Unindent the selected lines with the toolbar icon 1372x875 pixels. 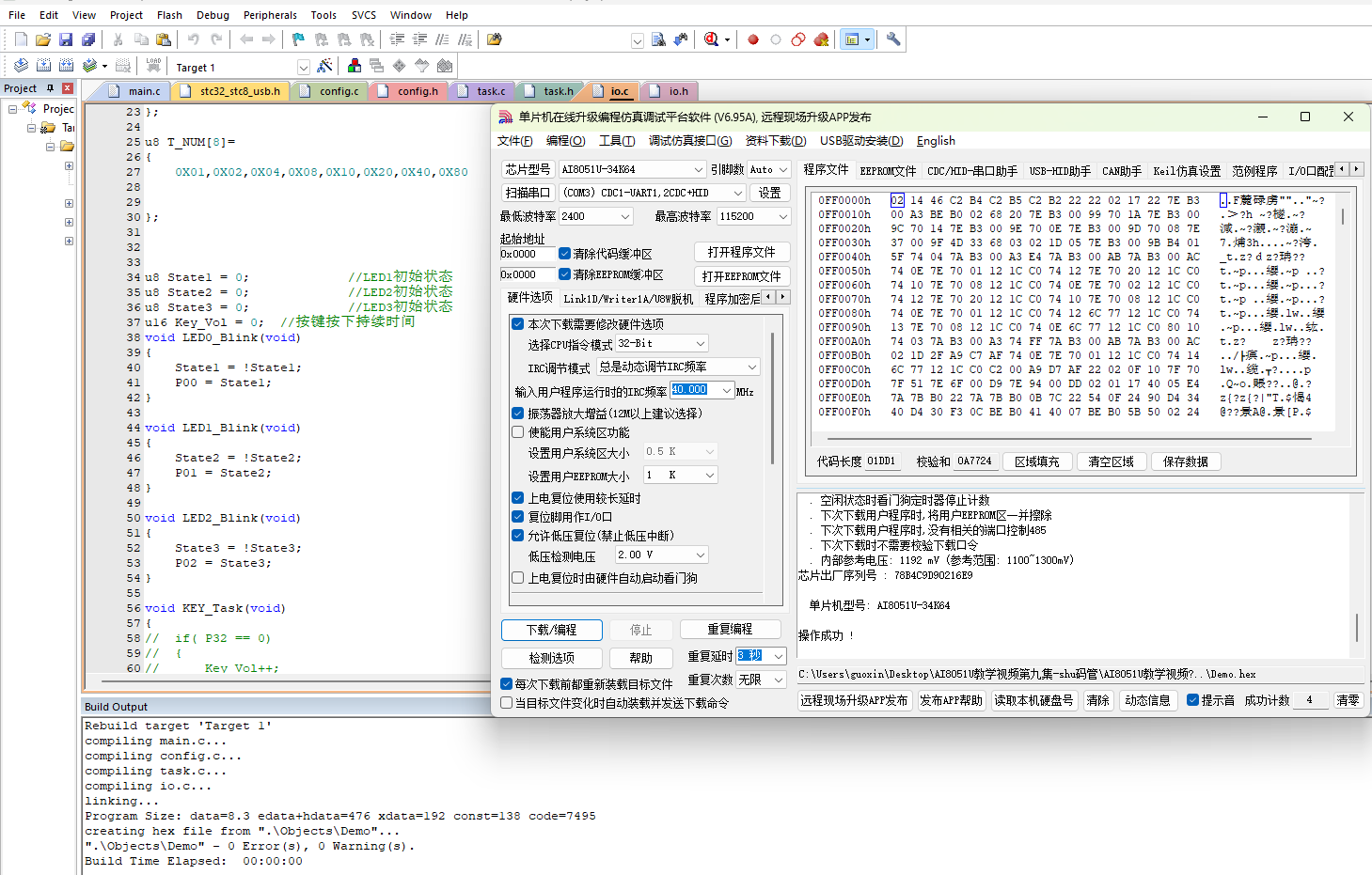pyautogui.click(x=419, y=39)
